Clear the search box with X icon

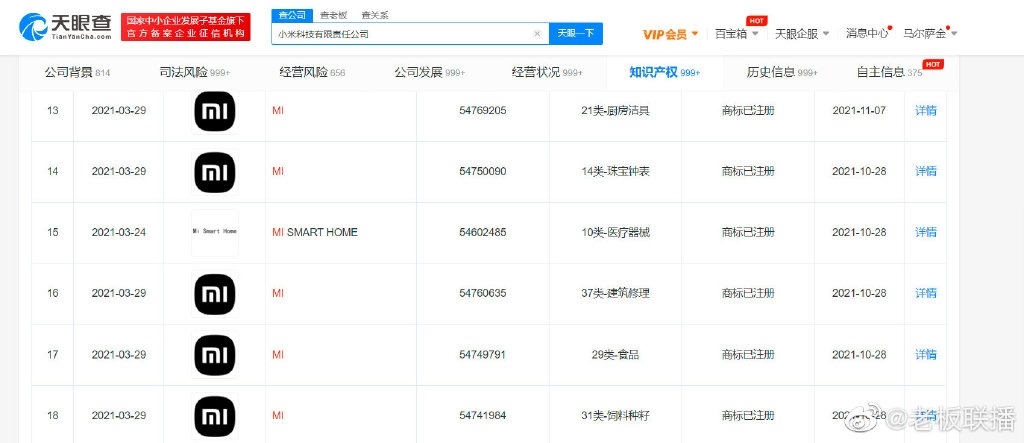[x=537, y=34]
